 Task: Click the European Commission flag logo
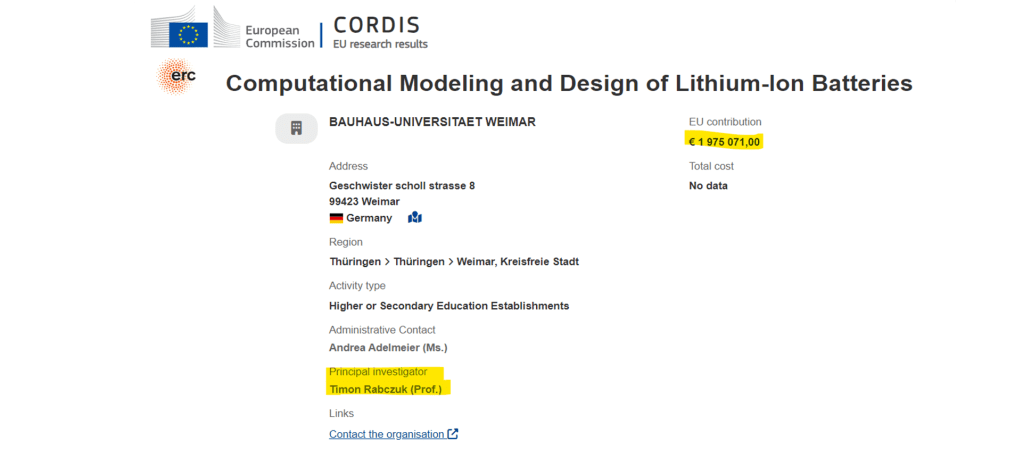coord(187,34)
